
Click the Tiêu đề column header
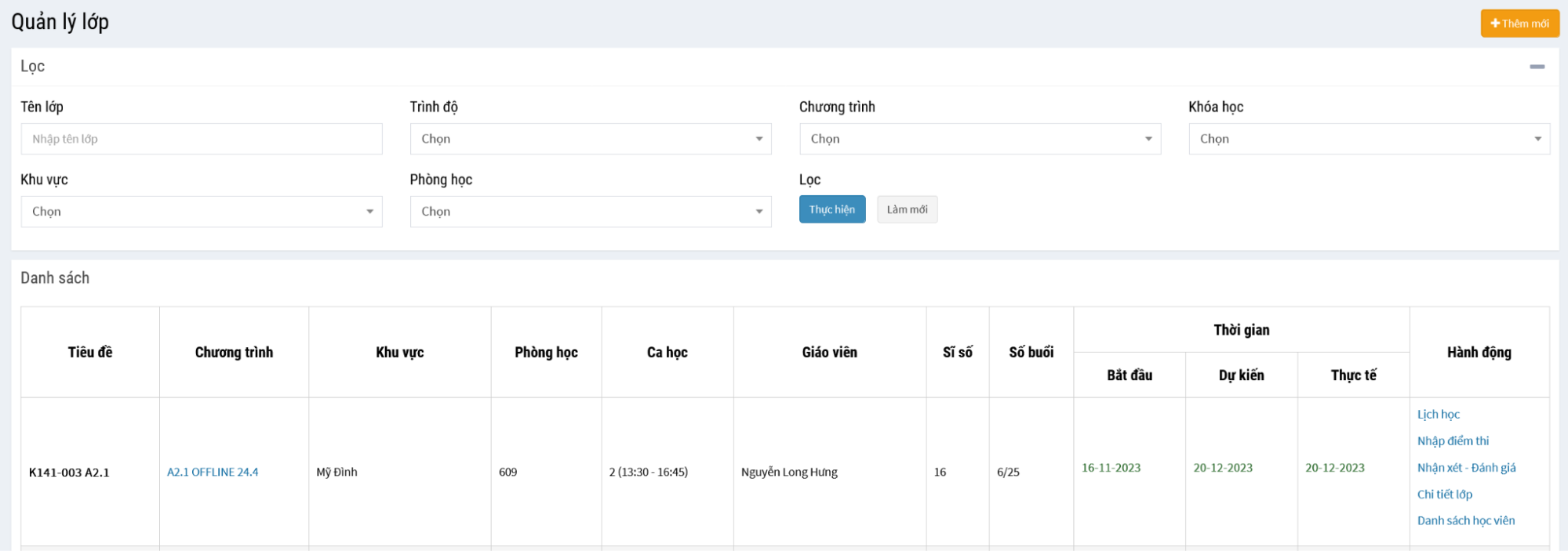(x=90, y=353)
